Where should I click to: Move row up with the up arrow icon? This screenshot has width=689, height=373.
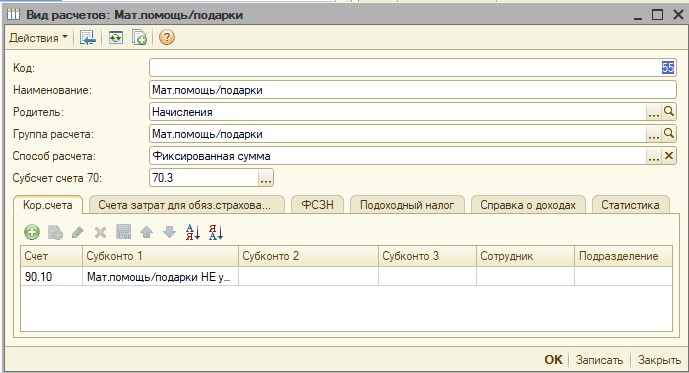pos(146,232)
